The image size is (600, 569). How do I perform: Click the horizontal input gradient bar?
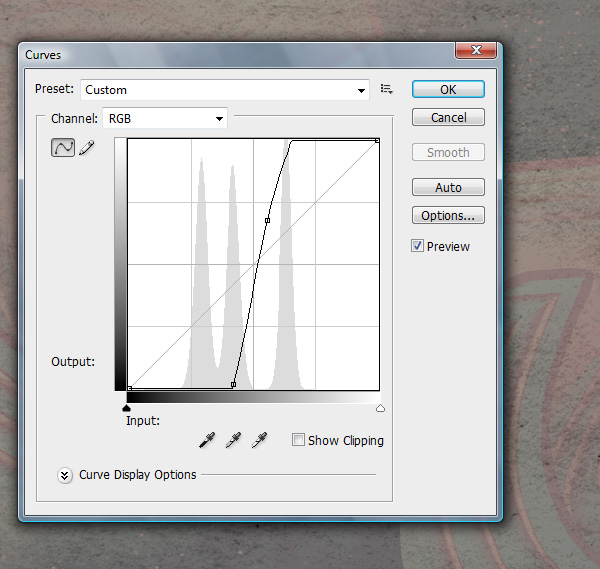click(x=253, y=398)
